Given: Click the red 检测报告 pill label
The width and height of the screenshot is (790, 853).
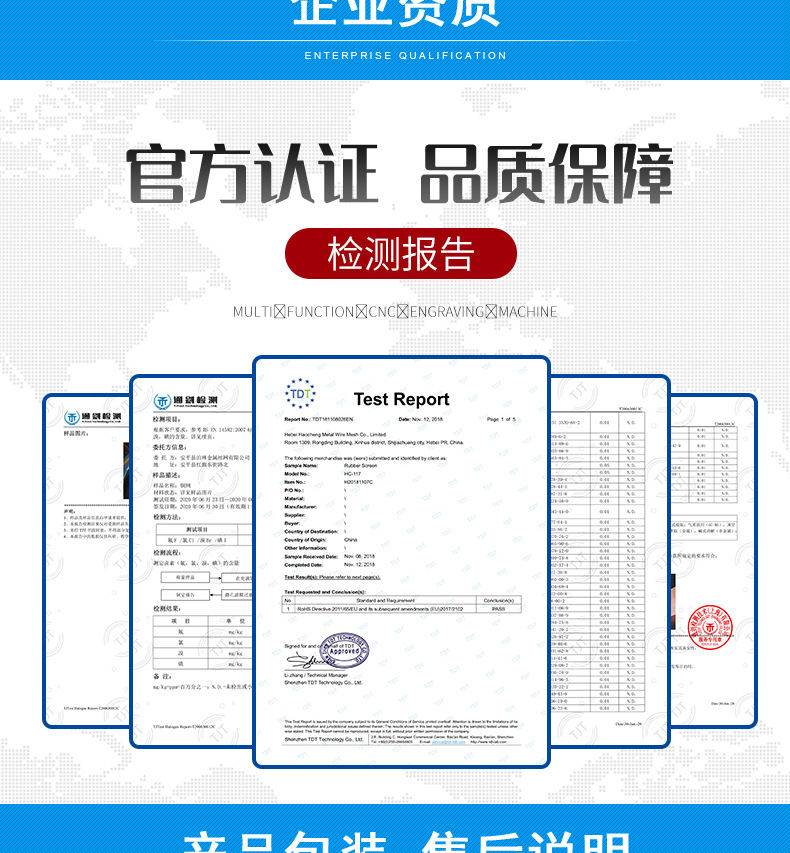Looking at the screenshot, I should pyautogui.click(x=400, y=254).
